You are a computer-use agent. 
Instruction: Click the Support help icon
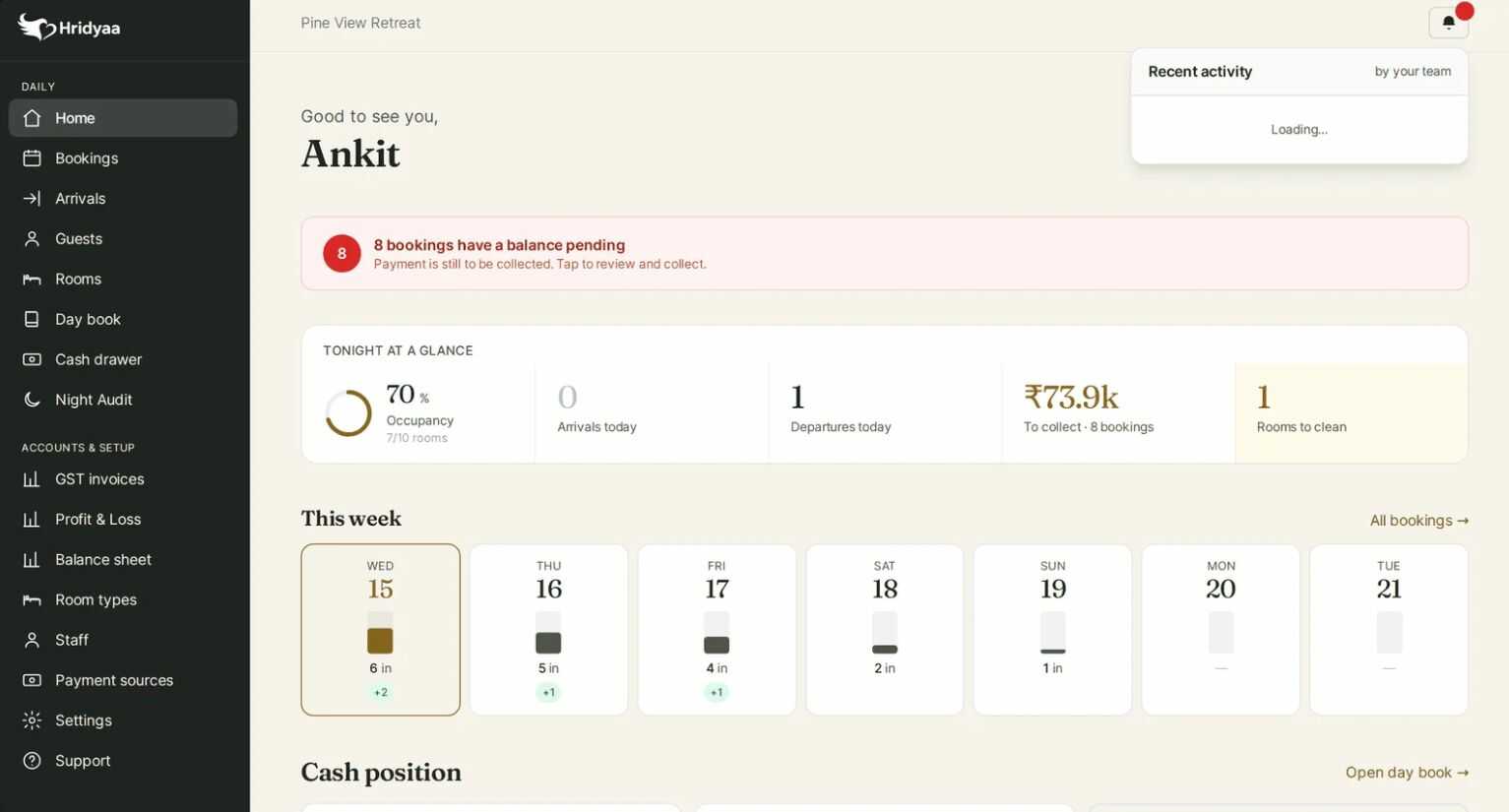tap(31, 761)
